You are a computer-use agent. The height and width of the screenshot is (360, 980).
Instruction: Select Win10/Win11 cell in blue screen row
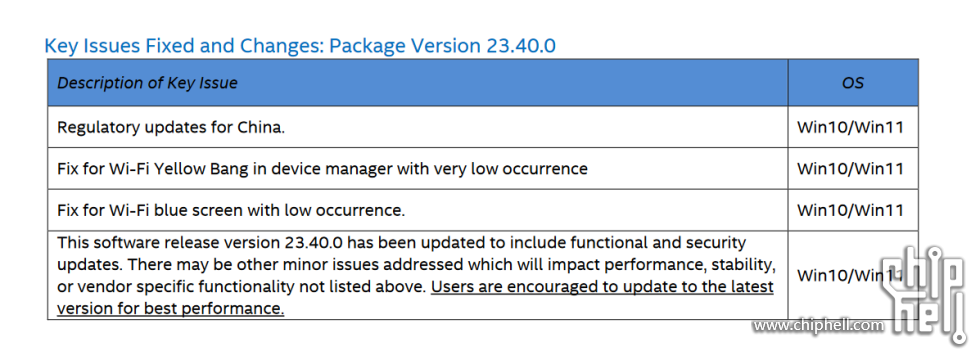(852, 210)
